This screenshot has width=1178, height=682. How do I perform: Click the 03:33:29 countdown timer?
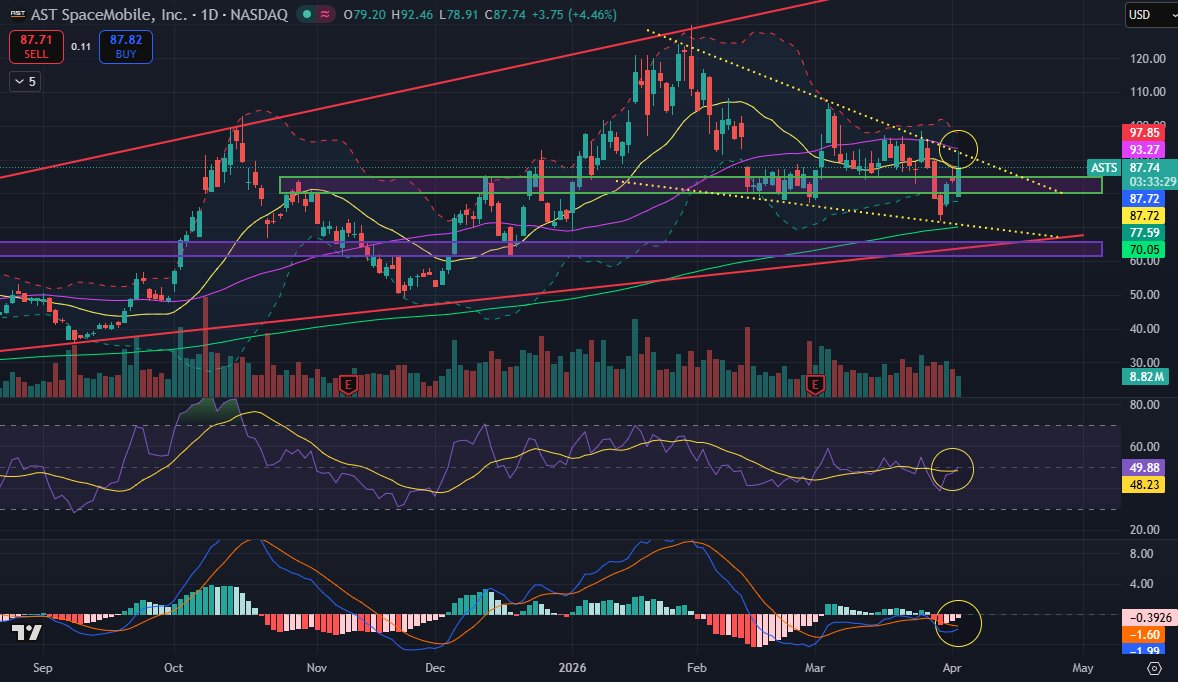point(1152,182)
